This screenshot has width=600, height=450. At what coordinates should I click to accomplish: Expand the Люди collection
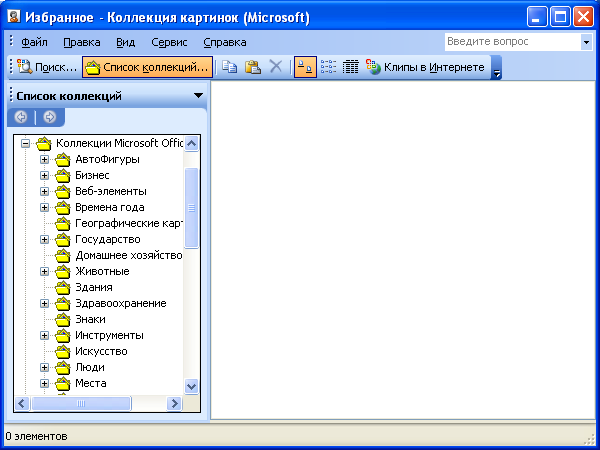coord(44,368)
